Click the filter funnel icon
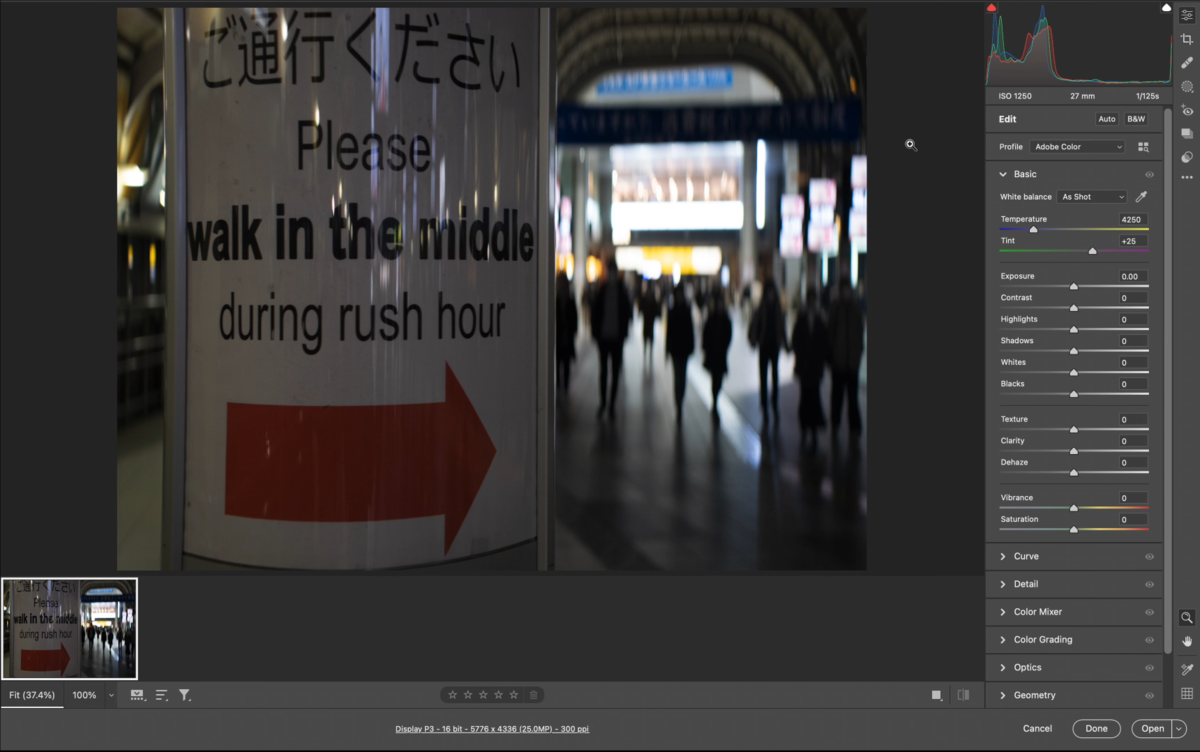1200x752 pixels. (x=185, y=695)
